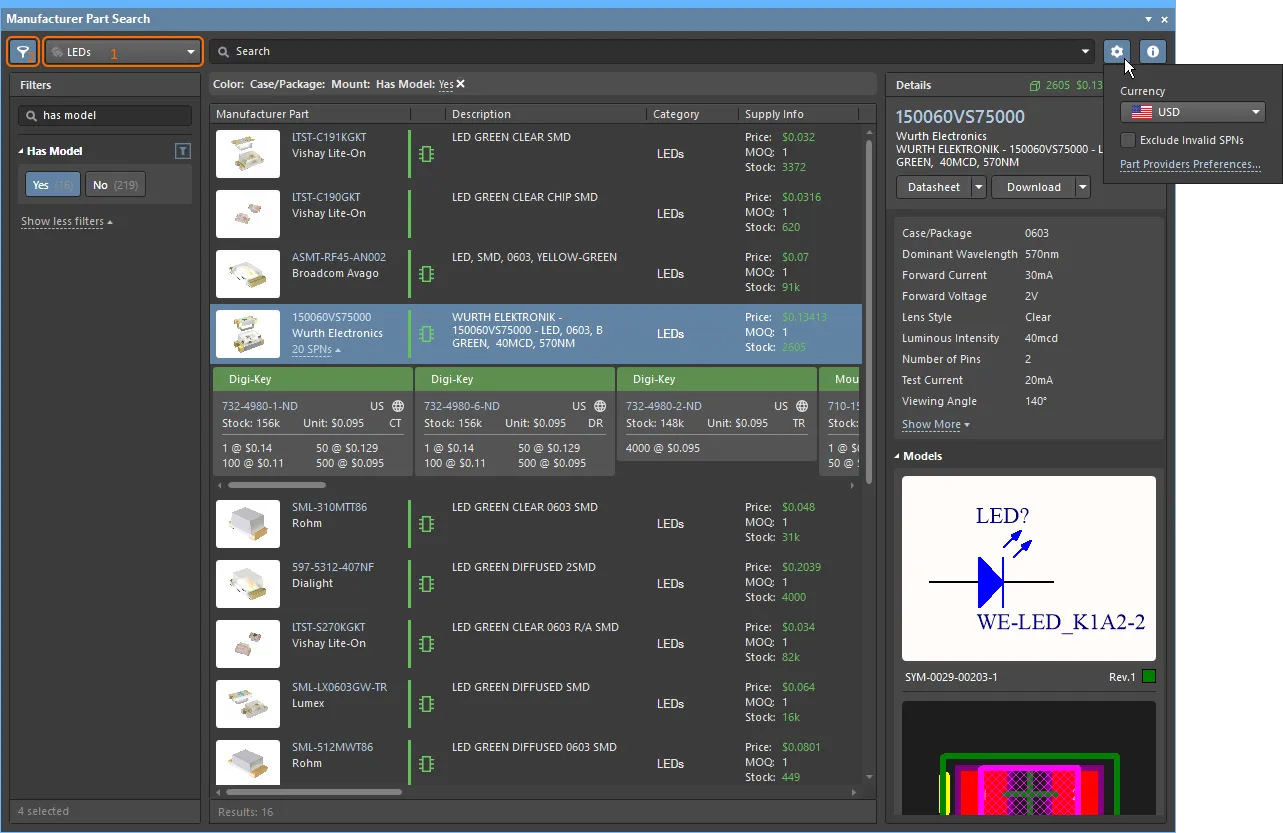
Task: Click model icon for SML-LX0603GW-TR row
Action: (426, 704)
